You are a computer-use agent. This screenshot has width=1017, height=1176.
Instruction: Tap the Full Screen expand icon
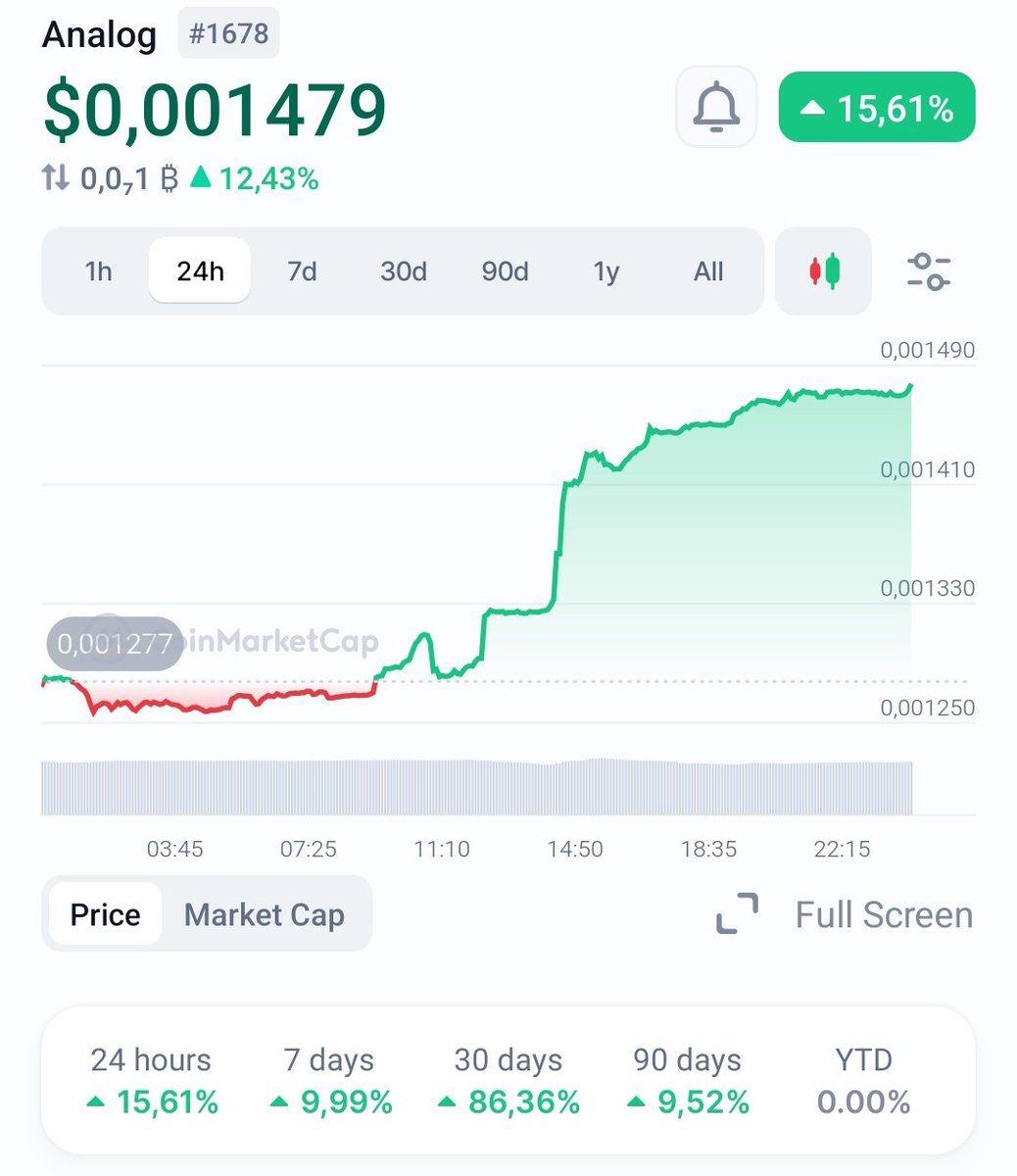[737, 913]
